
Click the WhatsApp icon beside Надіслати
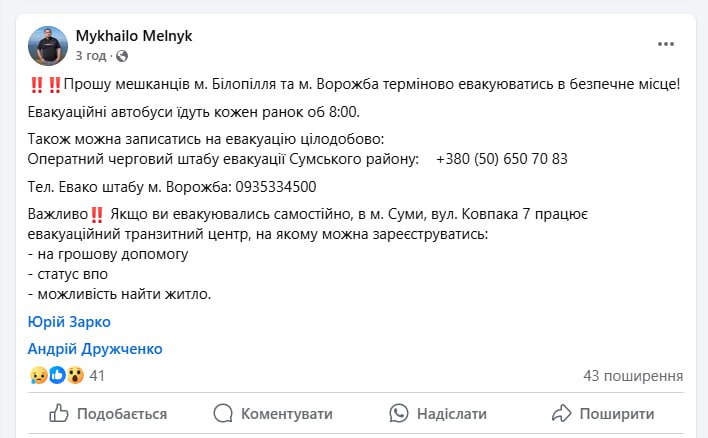400,413
